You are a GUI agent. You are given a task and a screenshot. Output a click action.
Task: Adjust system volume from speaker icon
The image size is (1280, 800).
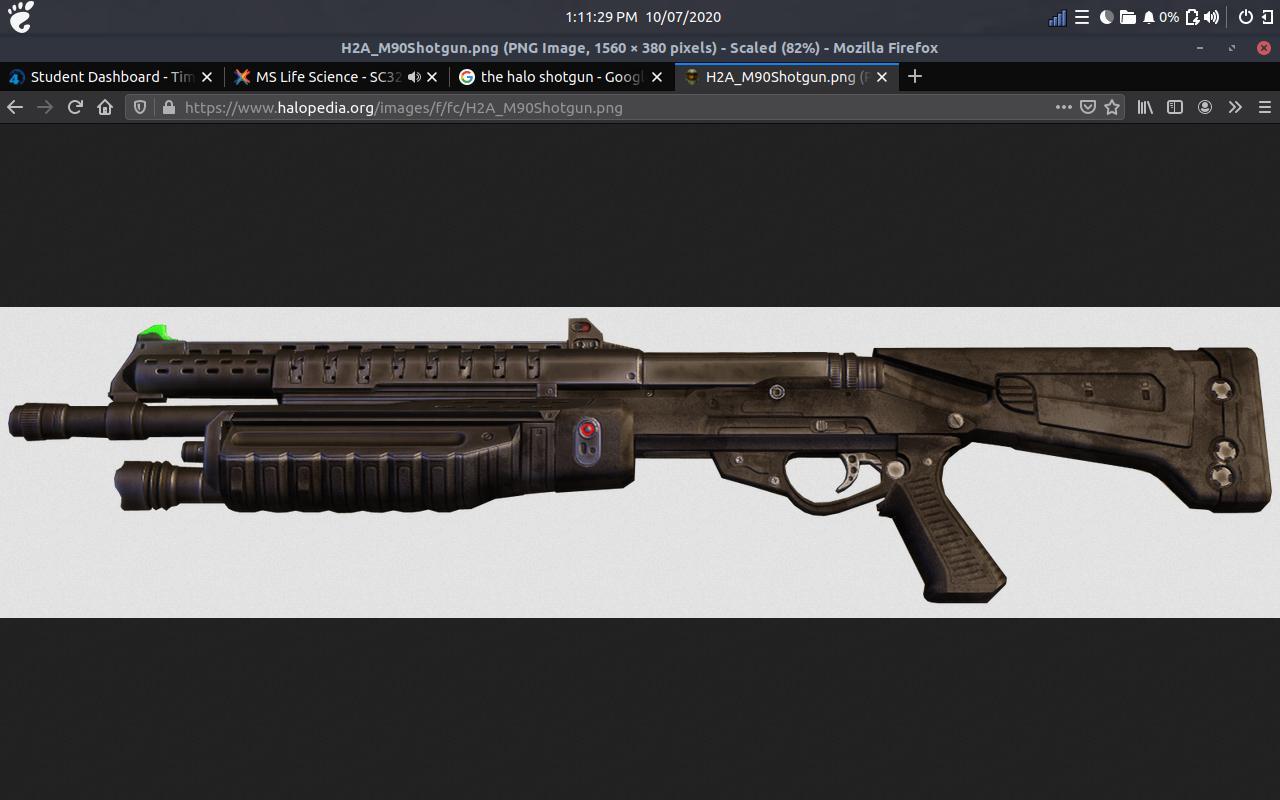(x=1211, y=17)
